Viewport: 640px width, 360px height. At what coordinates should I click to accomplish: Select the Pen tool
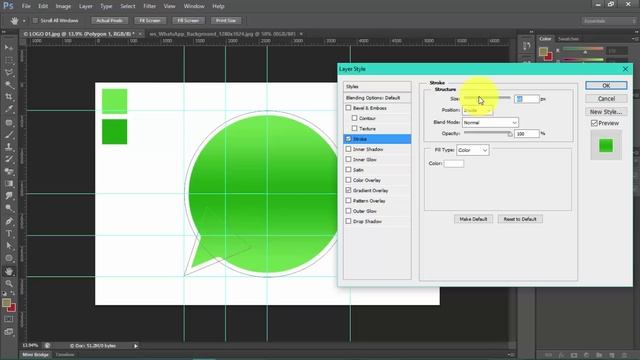pos(9,221)
